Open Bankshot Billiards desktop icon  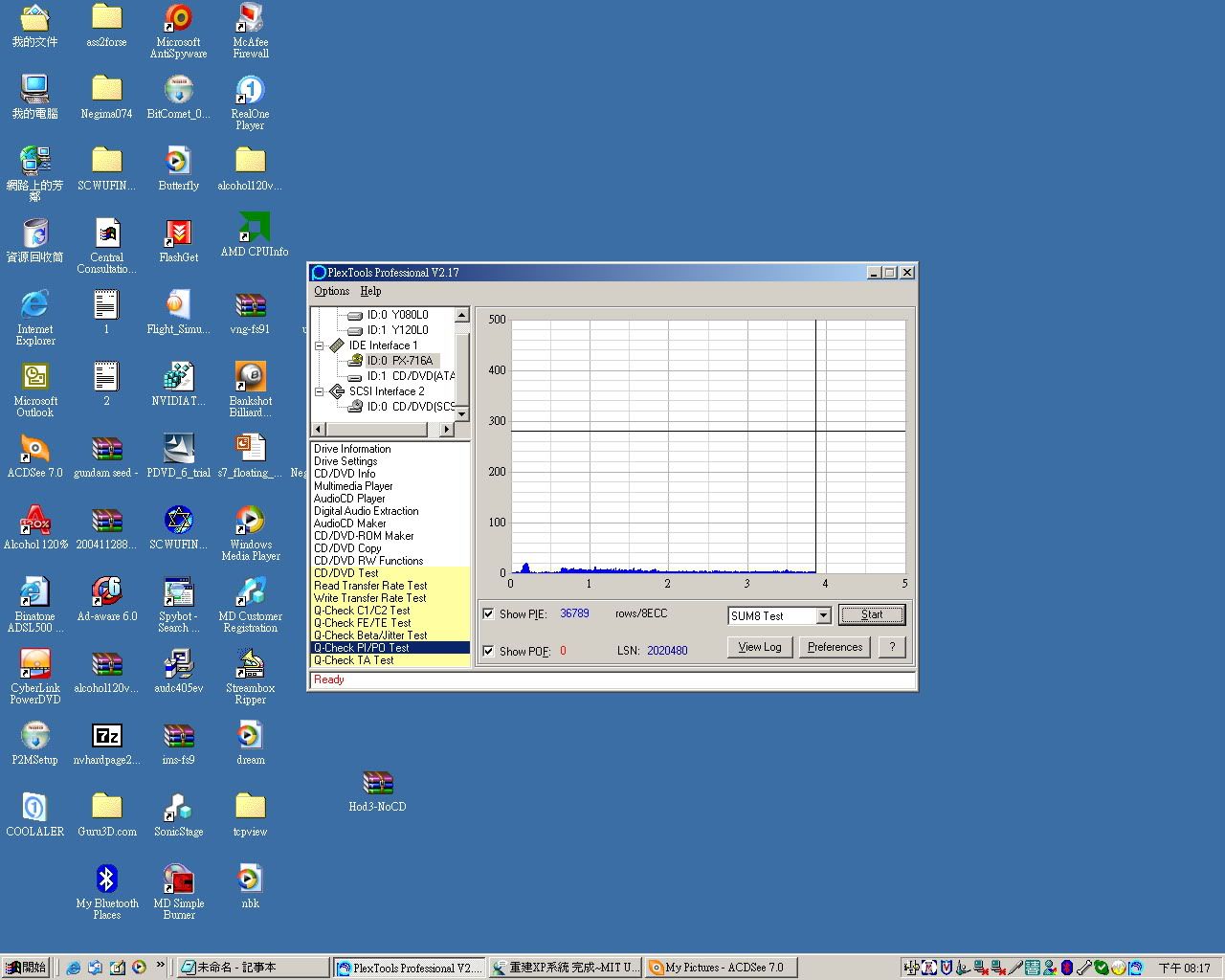click(251, 390)
